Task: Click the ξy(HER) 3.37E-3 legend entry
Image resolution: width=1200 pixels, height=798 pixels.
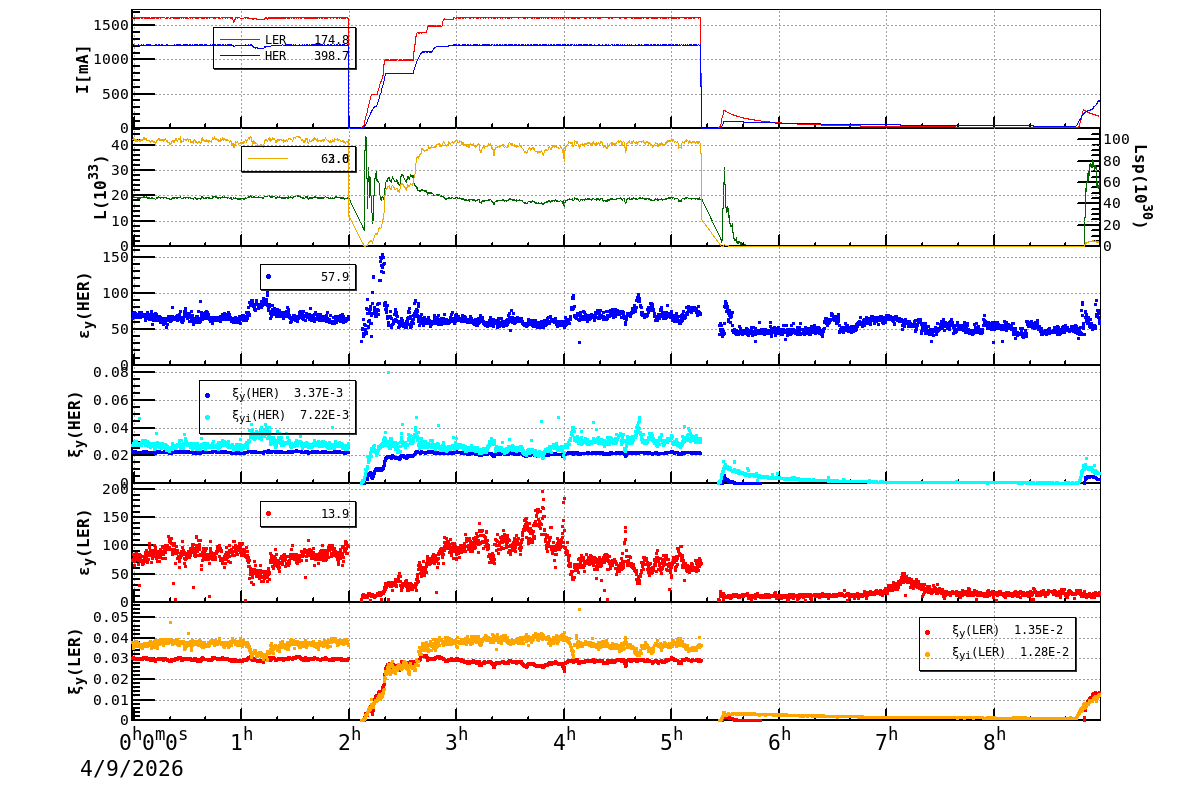Action: [274, 393]
